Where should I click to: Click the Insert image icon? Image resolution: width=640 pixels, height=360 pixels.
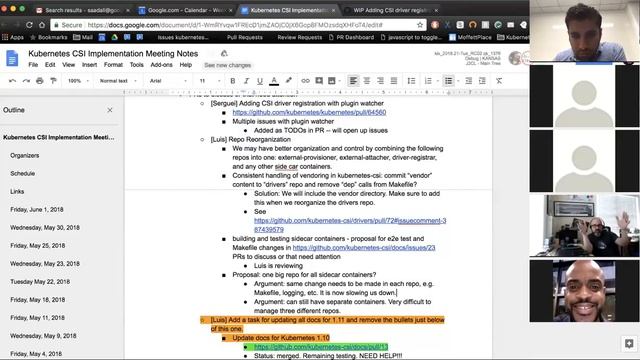[332, 81]
